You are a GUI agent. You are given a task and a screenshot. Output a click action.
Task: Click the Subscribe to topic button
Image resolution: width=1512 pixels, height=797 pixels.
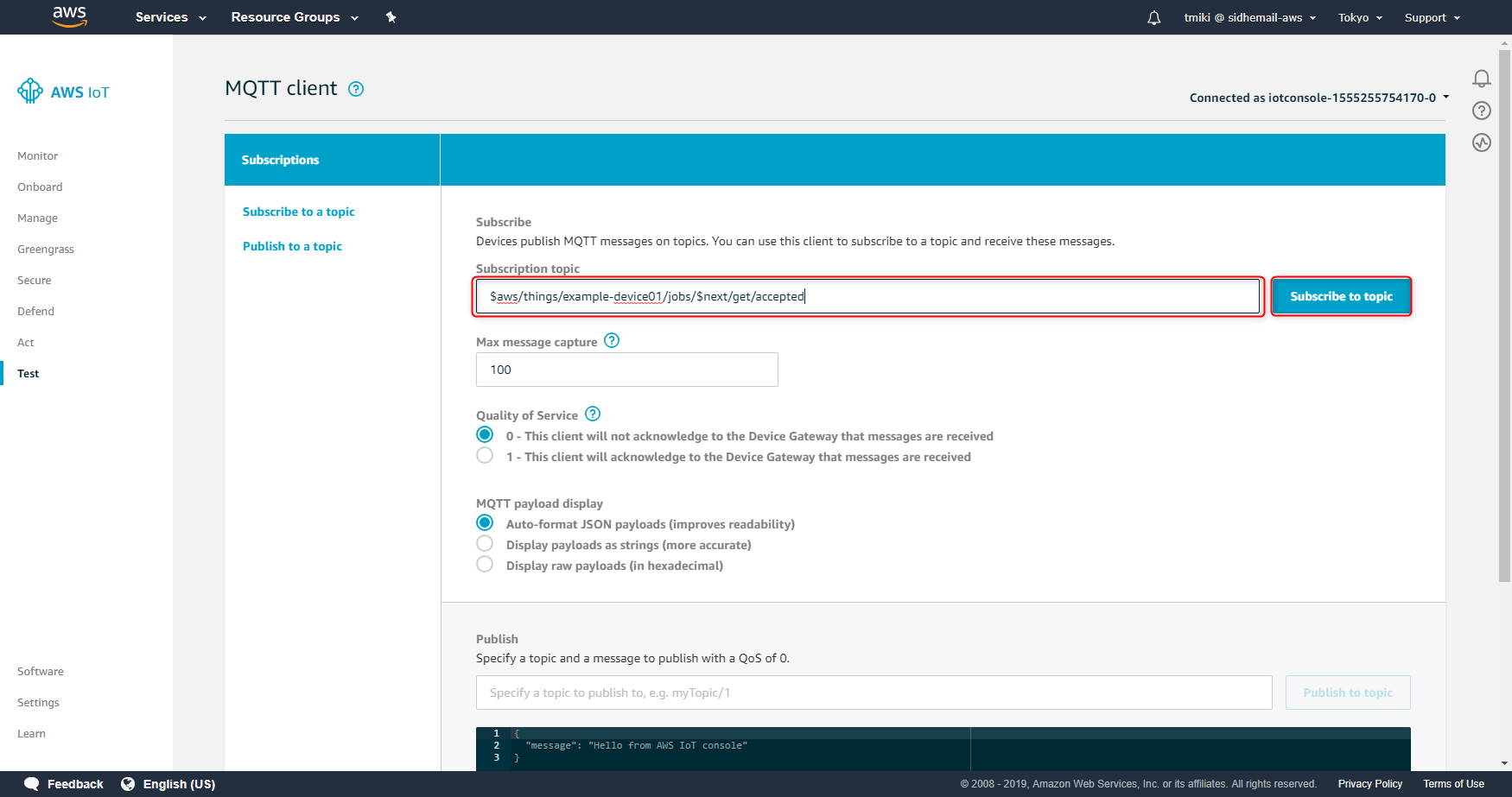point(1342,296)
